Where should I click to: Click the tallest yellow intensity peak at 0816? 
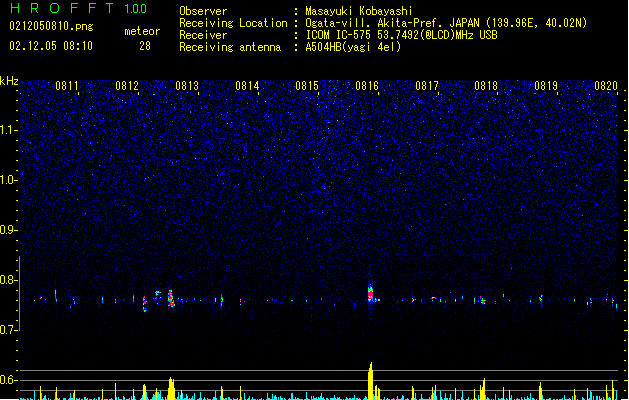(370, 381)
